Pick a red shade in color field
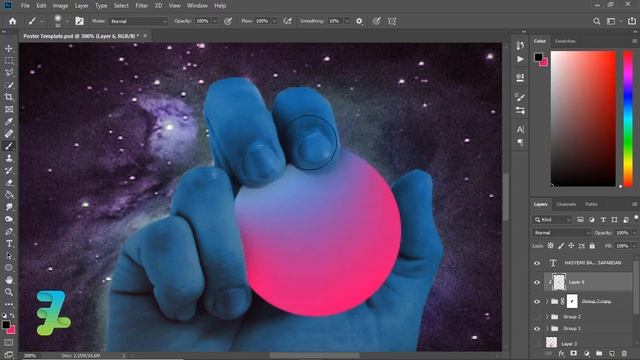Viewport: 640px width, 360px height. pos(583,118)
